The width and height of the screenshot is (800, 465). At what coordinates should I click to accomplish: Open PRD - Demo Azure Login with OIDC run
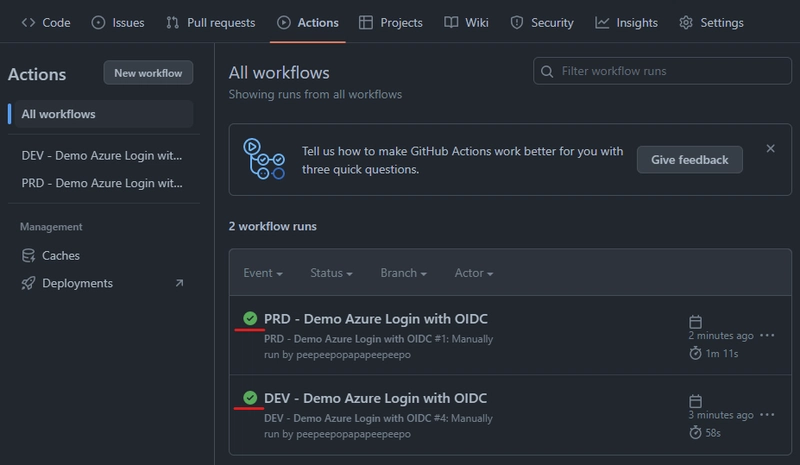[376, 319]
